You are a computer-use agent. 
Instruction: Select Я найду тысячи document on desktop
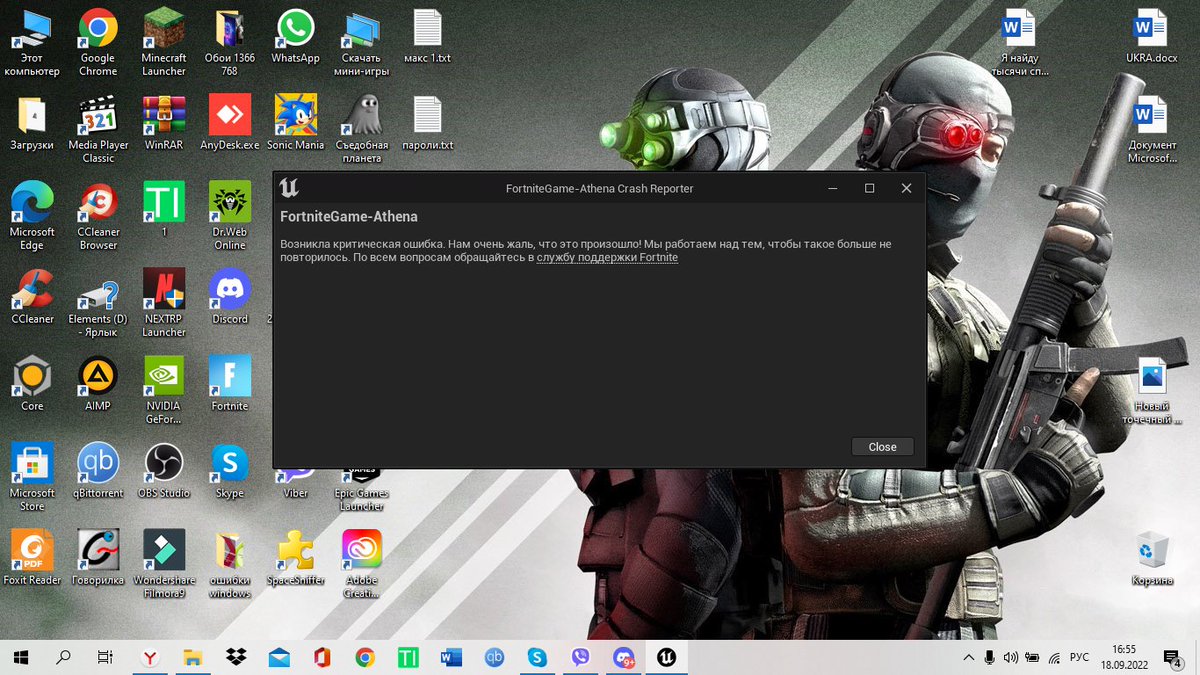pos(1018,43)
